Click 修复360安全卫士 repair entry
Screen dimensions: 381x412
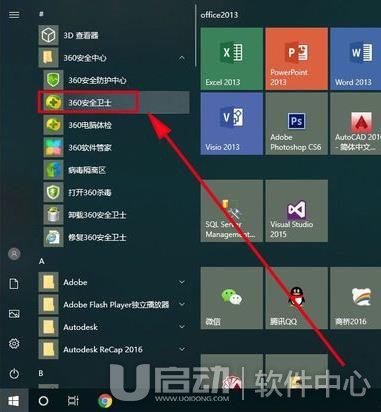[116, 237]
